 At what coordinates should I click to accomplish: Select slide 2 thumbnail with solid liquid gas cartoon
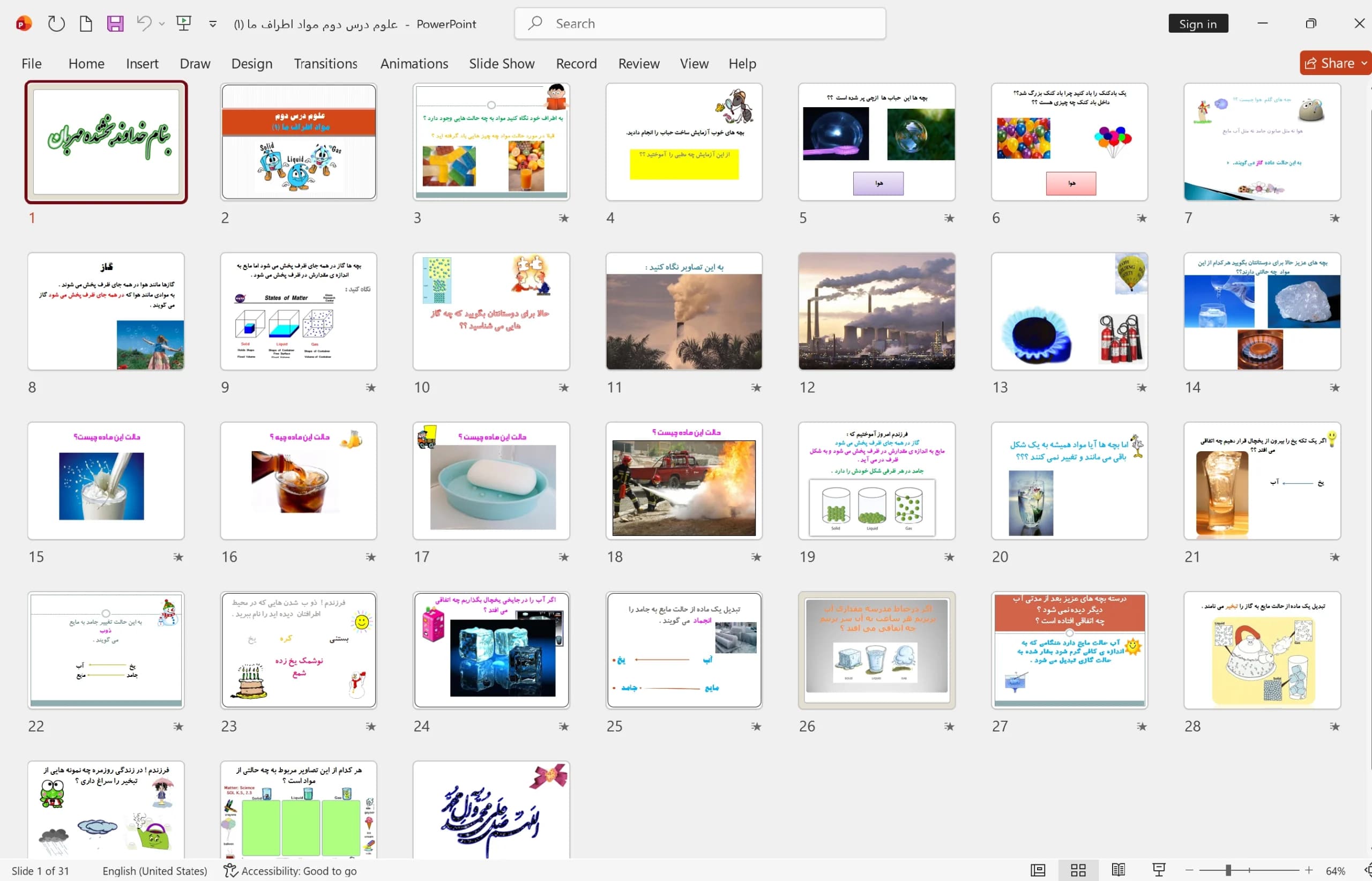(x=299, y=142)
